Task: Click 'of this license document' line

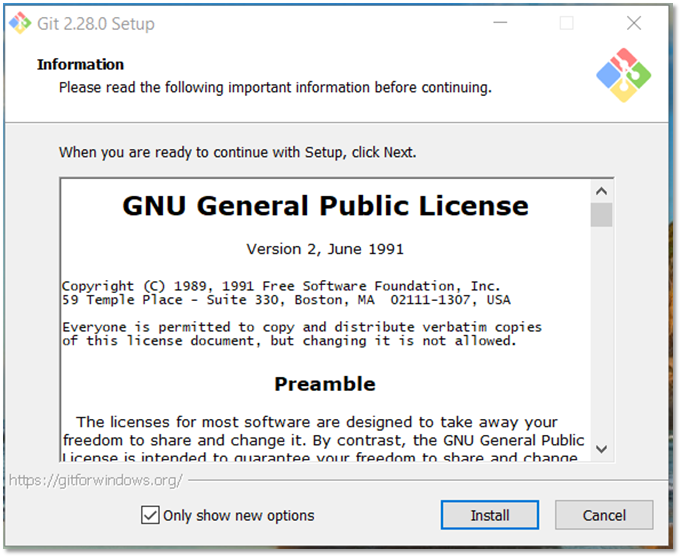Action: point(289,341)
